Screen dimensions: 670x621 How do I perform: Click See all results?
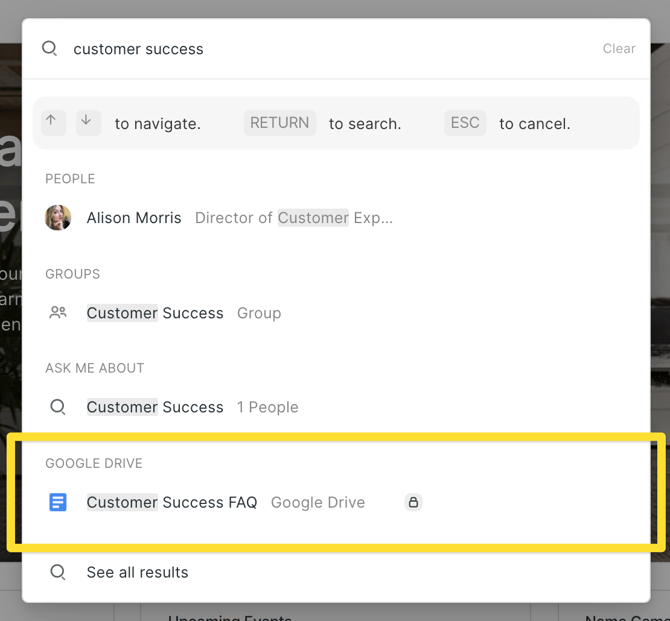(x=137, y=572)
